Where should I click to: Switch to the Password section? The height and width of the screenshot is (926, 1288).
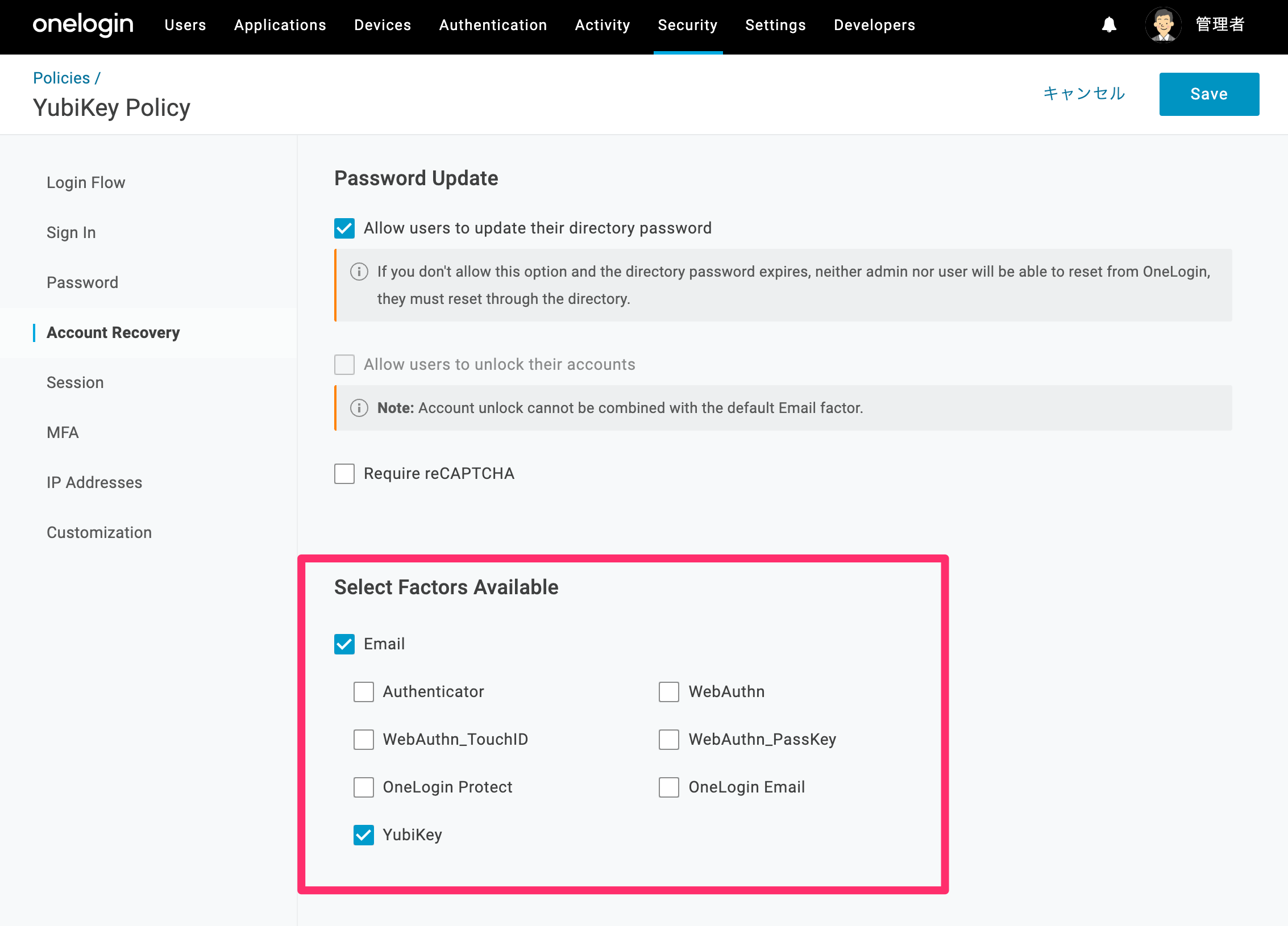pos(82,282)
